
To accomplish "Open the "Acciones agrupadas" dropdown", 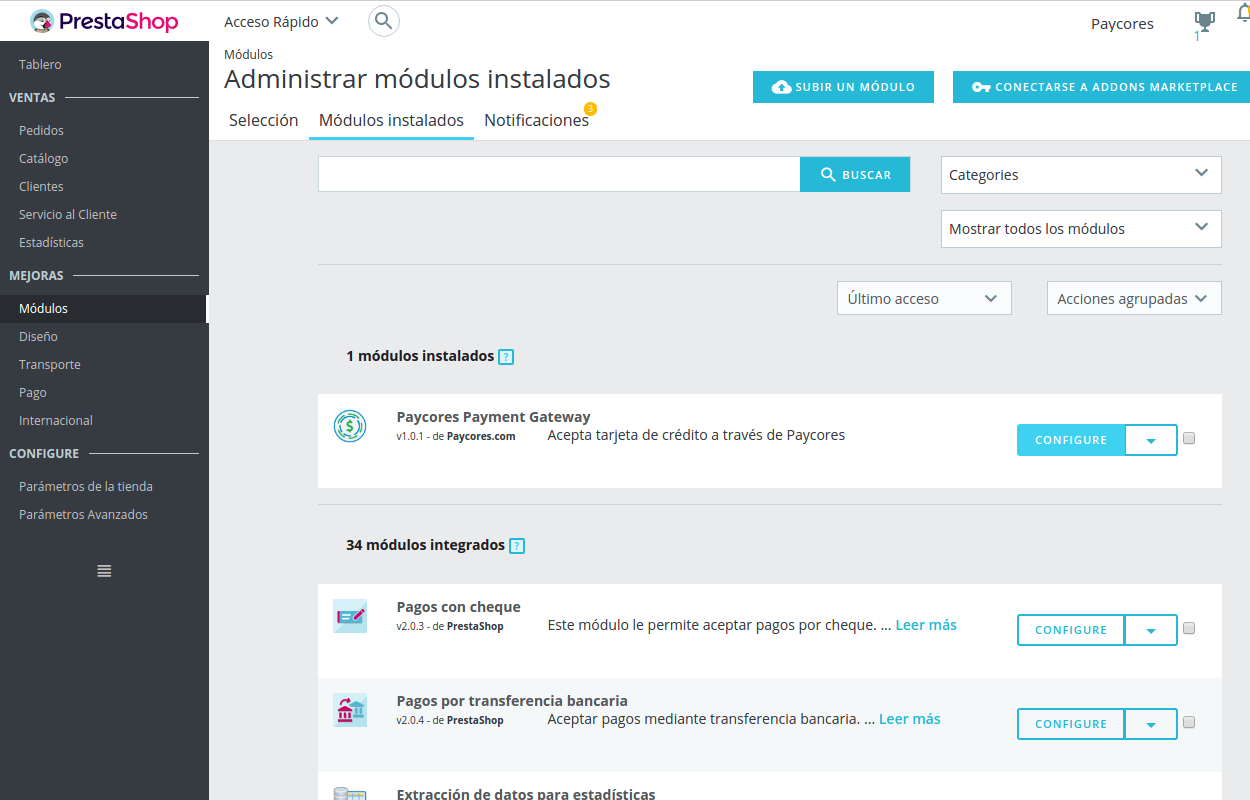I will 1134,298.
